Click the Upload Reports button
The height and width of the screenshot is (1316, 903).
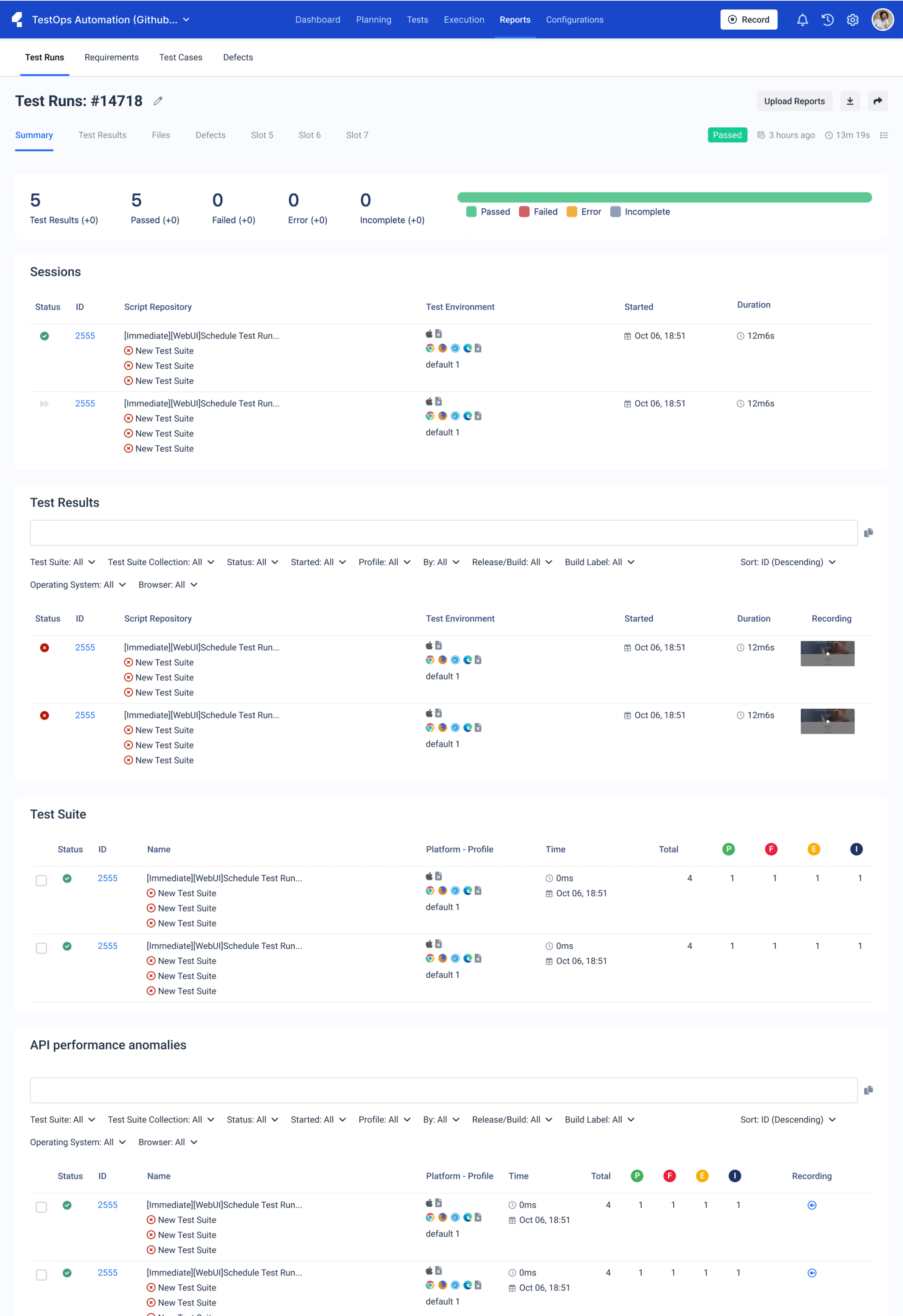tap(794, 101)
